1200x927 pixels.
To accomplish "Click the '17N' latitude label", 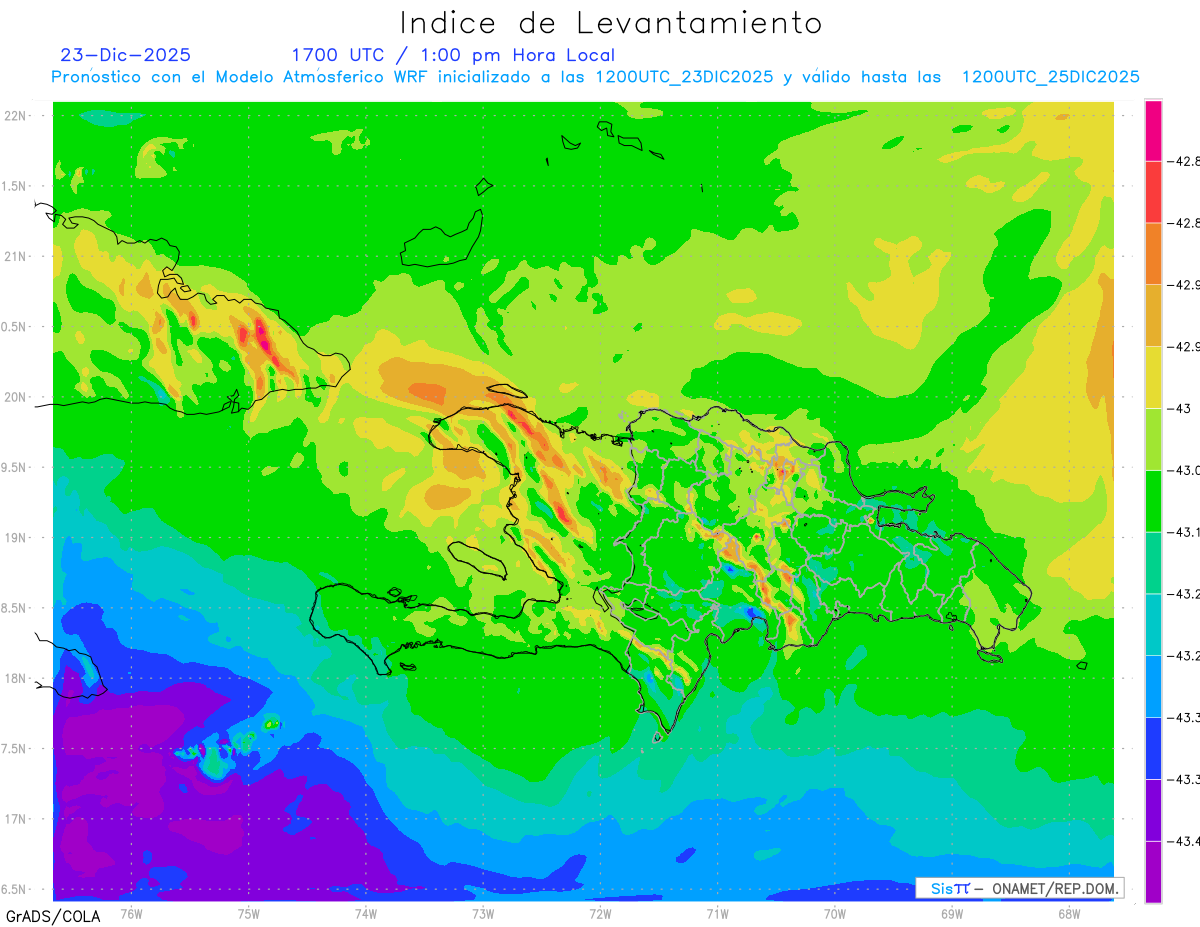I will coord(16,819).
